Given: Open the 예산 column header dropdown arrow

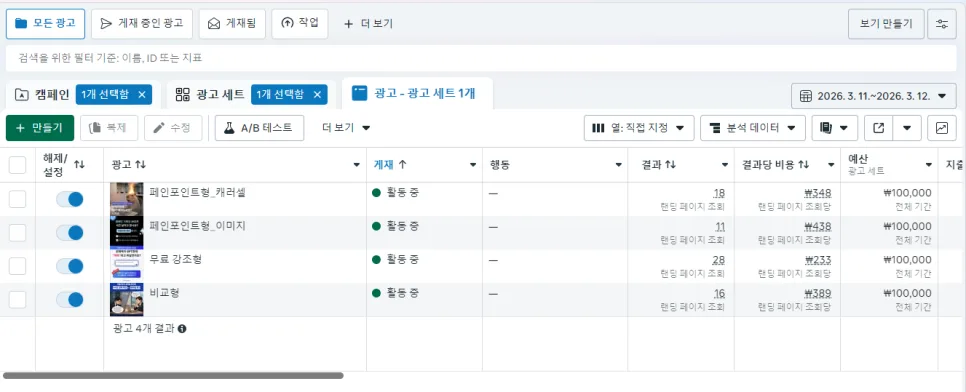Looking at the screenshot, I should (x=928, y=165).
